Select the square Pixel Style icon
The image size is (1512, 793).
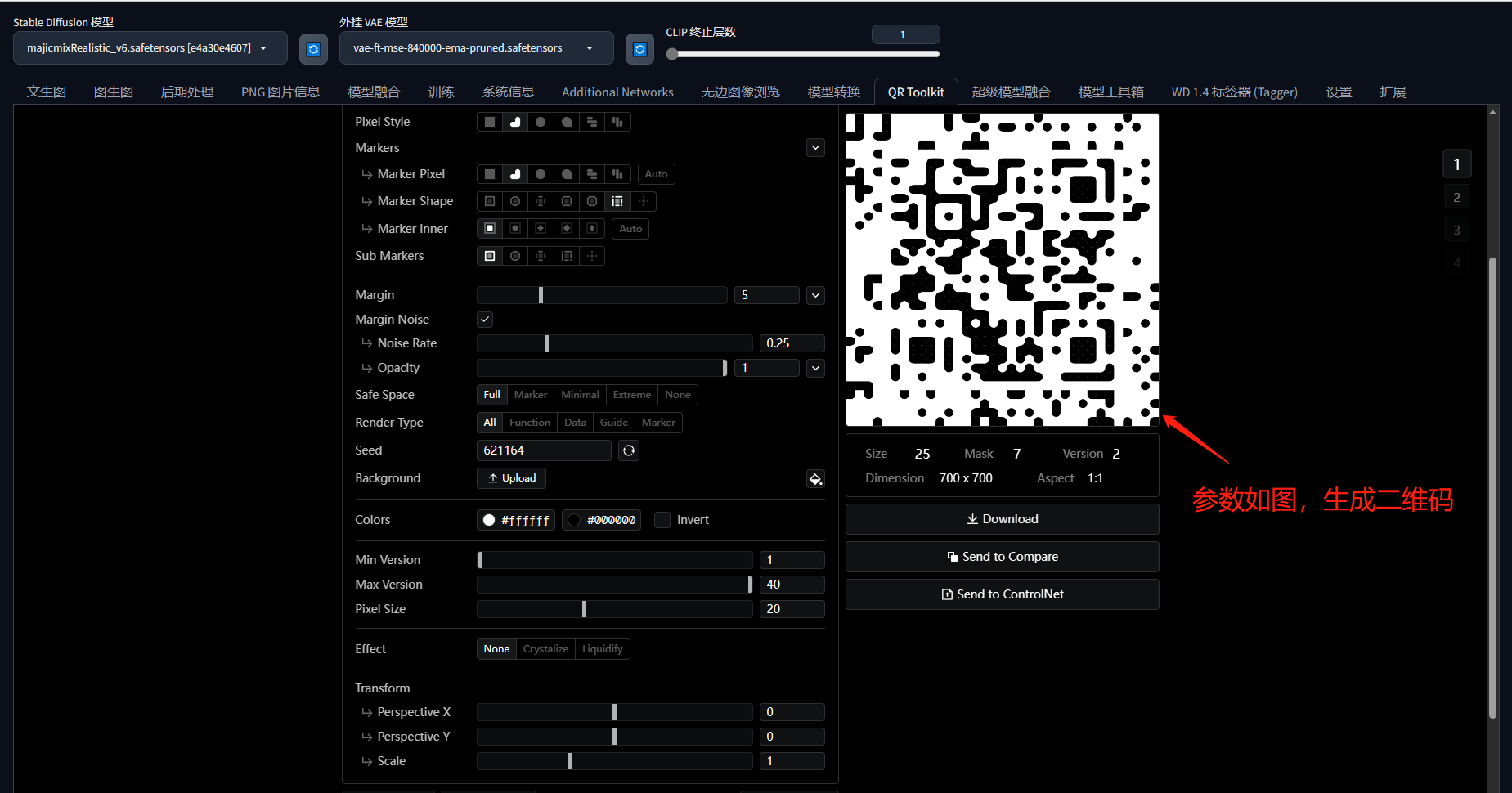490,122
